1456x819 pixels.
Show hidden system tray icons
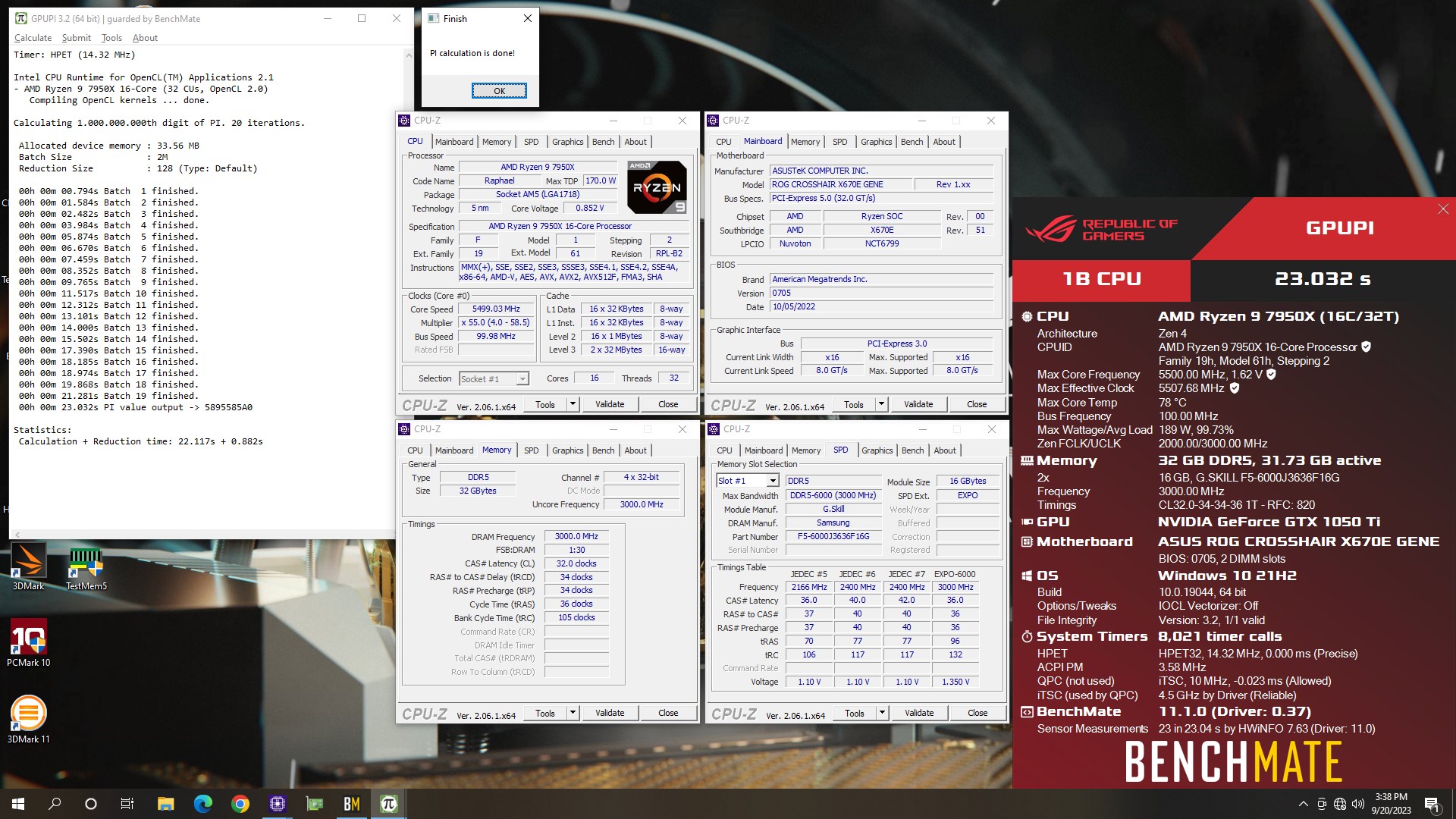point(1303,804)
